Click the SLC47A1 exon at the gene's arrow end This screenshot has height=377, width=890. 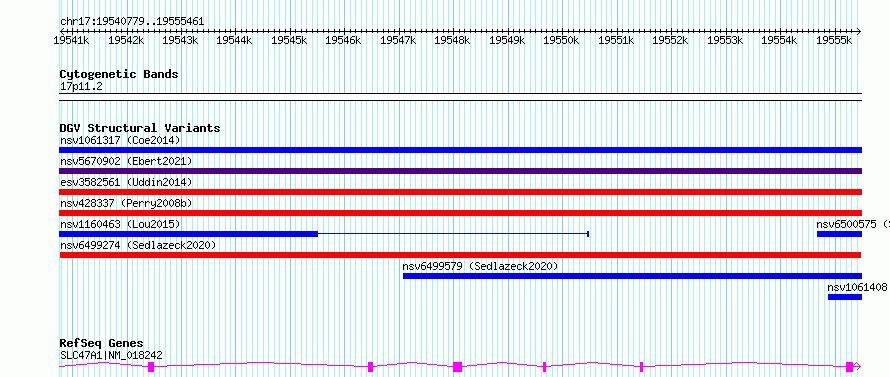pos(849,367)
